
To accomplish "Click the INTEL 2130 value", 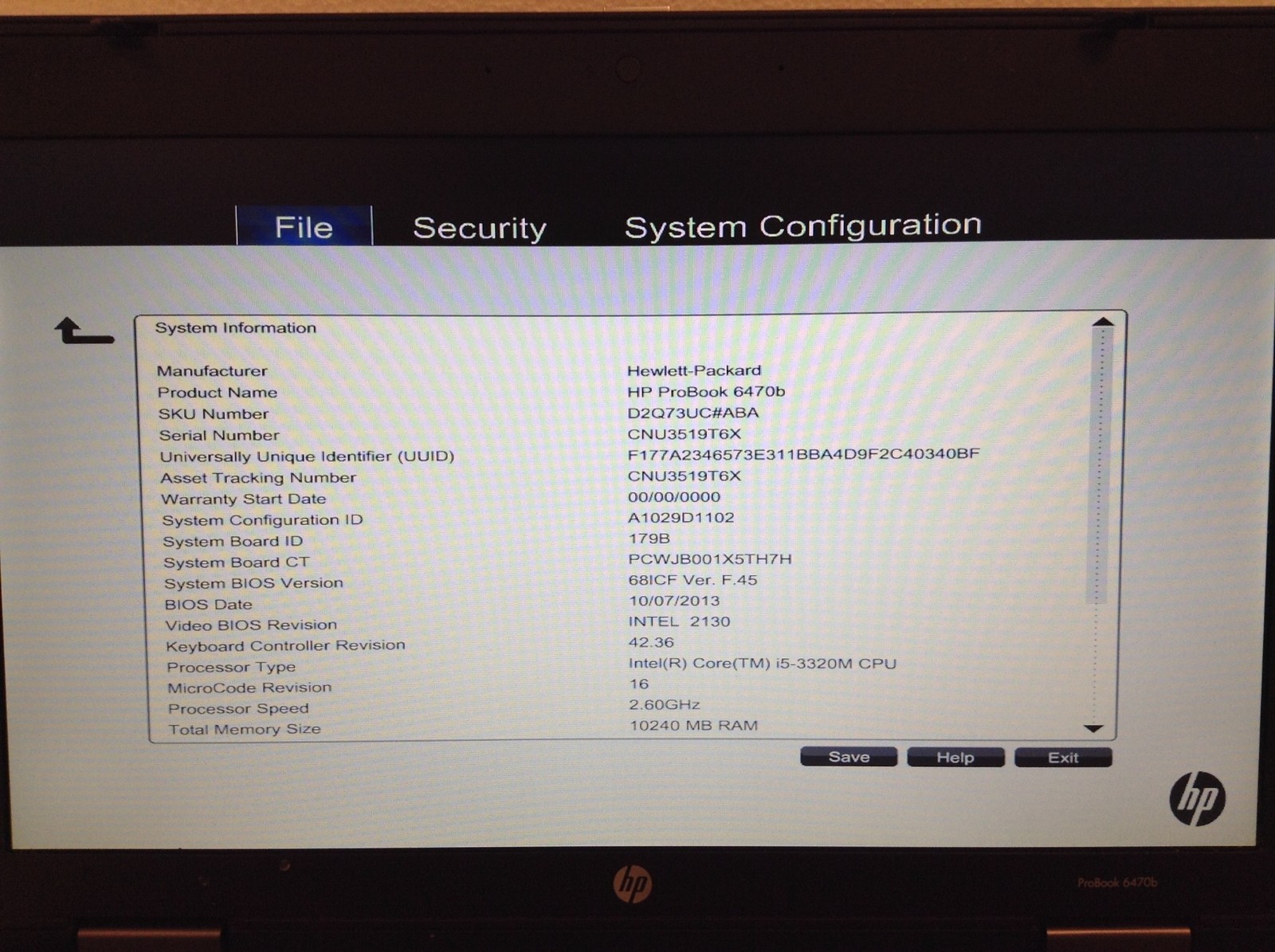I will 680,621.
